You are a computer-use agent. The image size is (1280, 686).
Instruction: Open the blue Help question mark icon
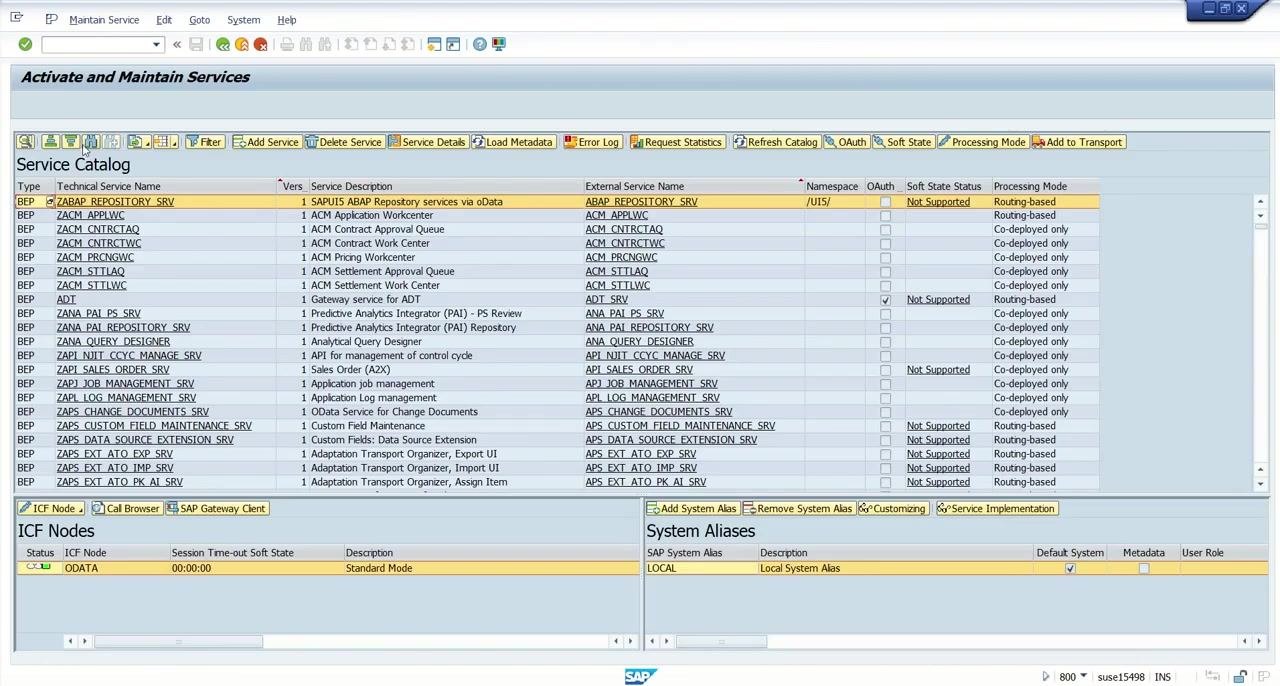tap(480, 44)
